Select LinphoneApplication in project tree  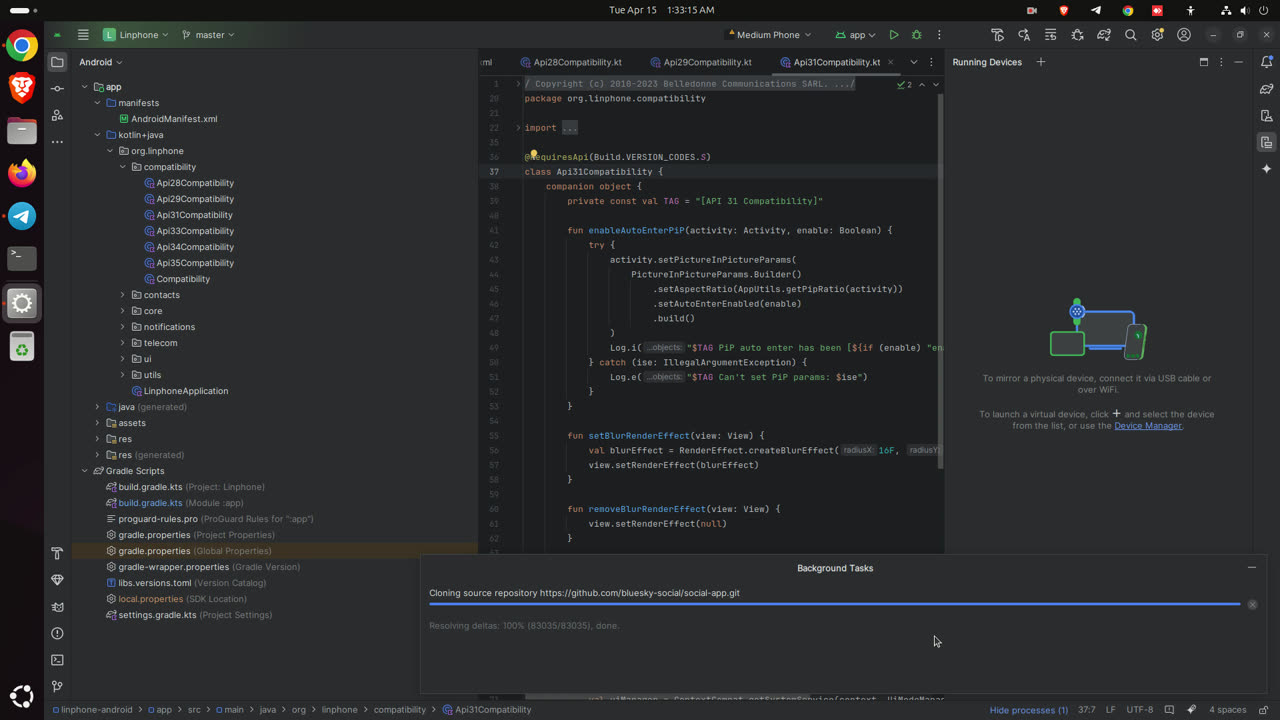[186, 391]
